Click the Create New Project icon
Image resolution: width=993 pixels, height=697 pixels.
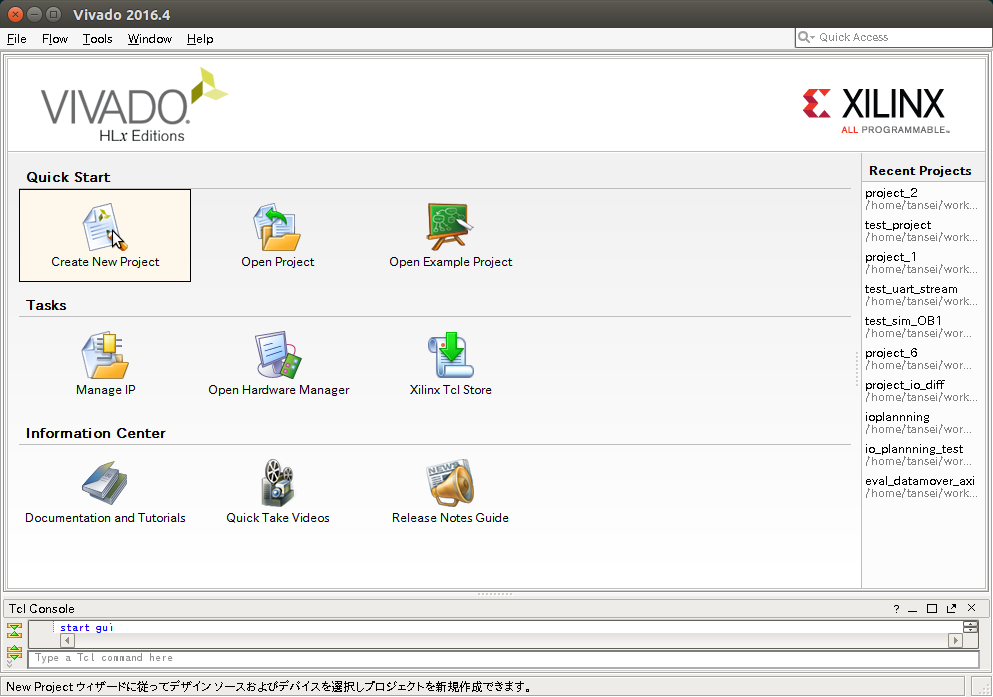point(104,227)
